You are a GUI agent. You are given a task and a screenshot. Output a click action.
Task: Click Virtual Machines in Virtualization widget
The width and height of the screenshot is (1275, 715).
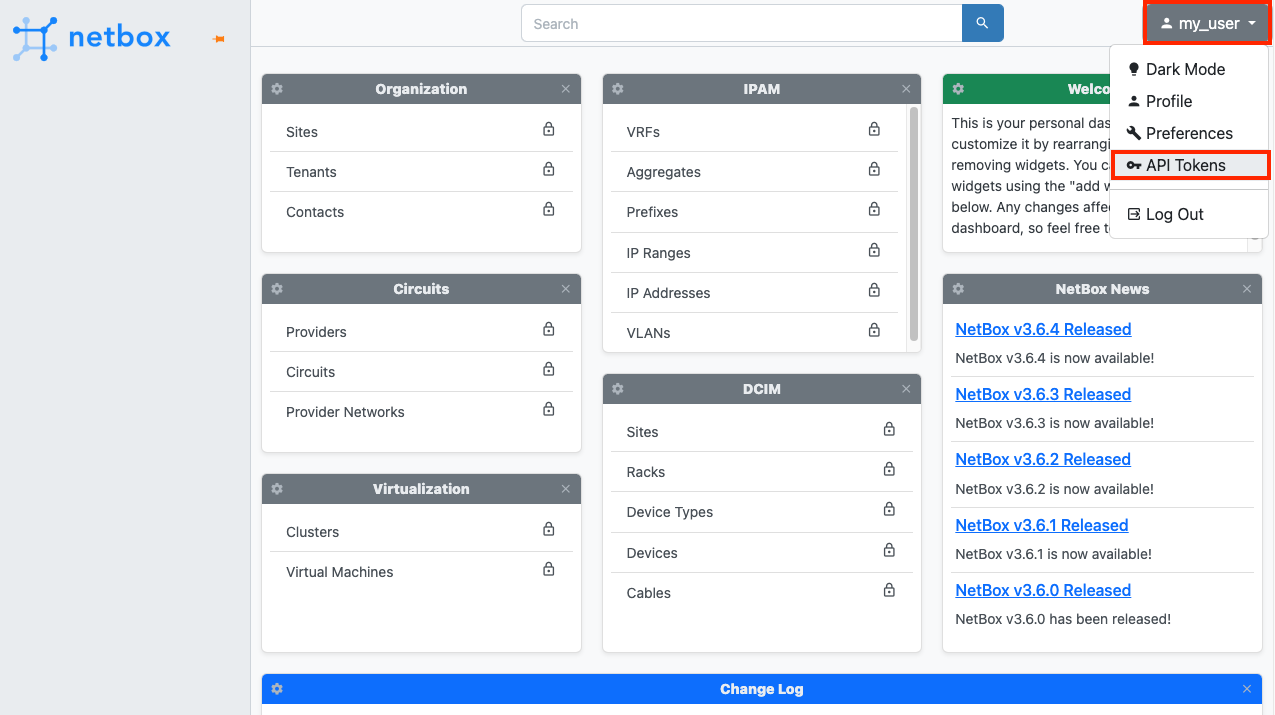pos(339,572)
